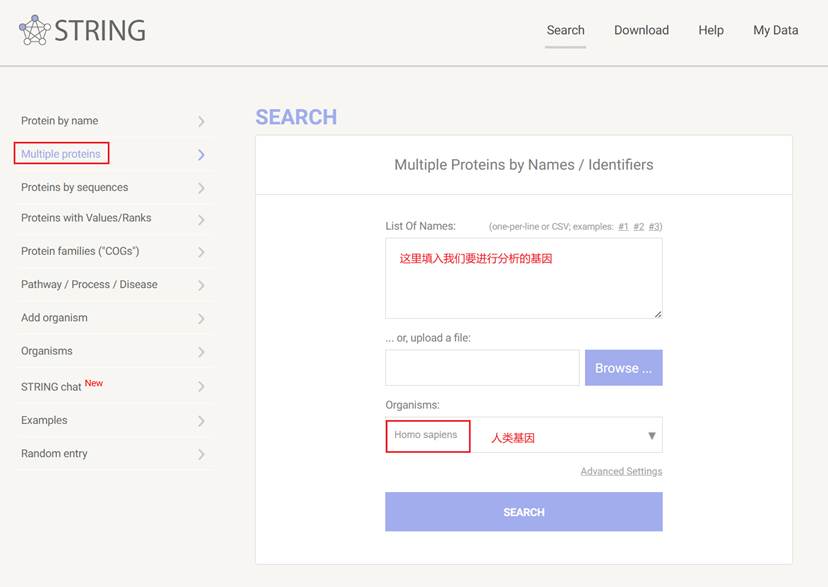Click chevron next to Random entry
Screen dimensions: 828x587
pyautogui.click(x=201, y=455)
